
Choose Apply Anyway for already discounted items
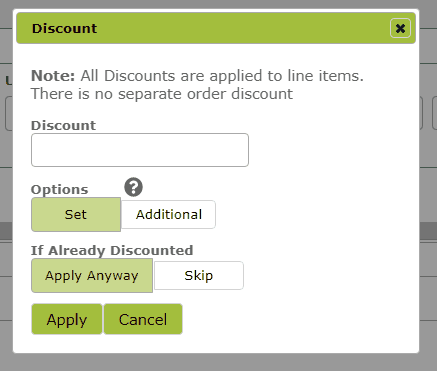pyautogui.click(x=92, y=276)
